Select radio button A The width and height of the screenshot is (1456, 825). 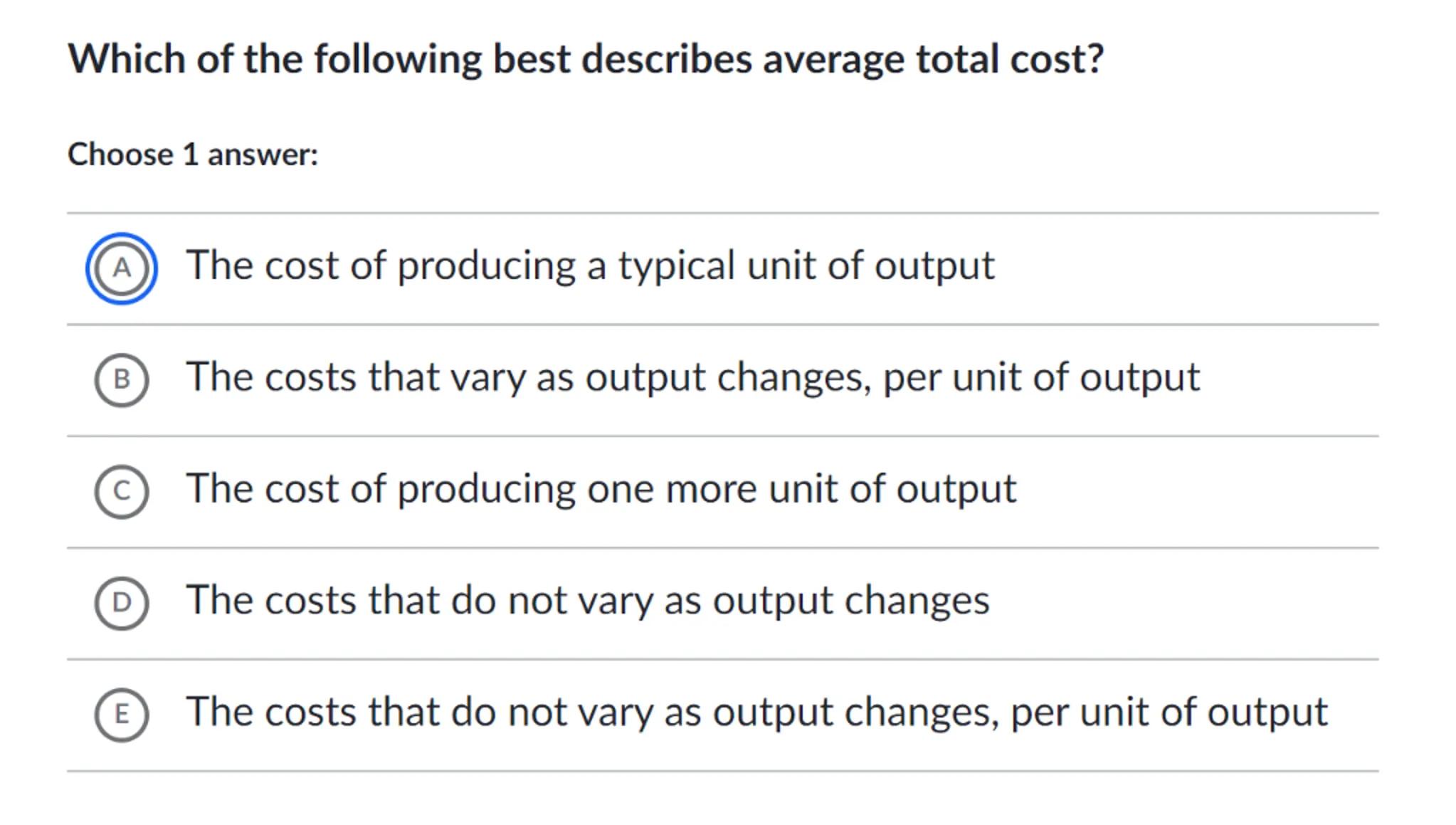click(x=122, y=268)
